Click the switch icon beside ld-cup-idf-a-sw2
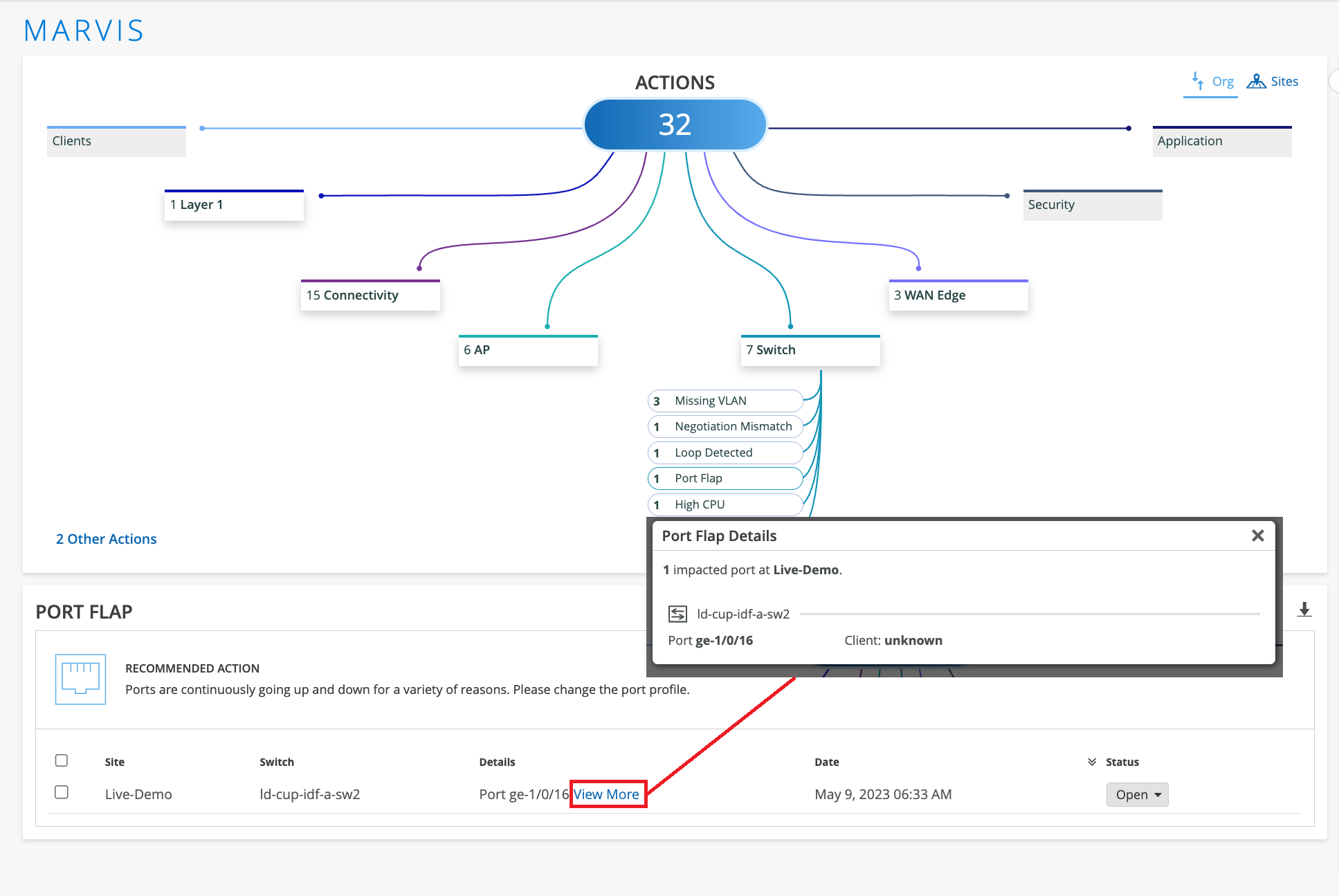 point(677,614)
